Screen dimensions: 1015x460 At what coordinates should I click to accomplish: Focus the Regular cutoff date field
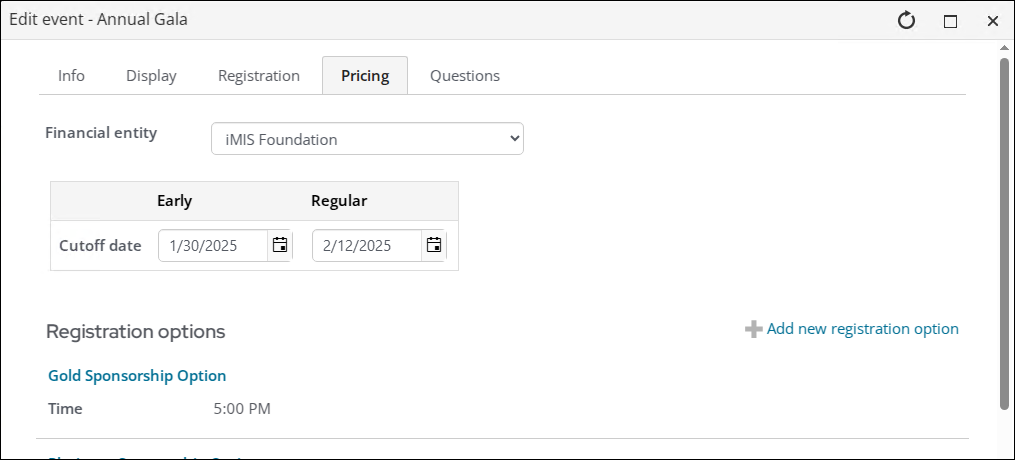coord(366,245)
